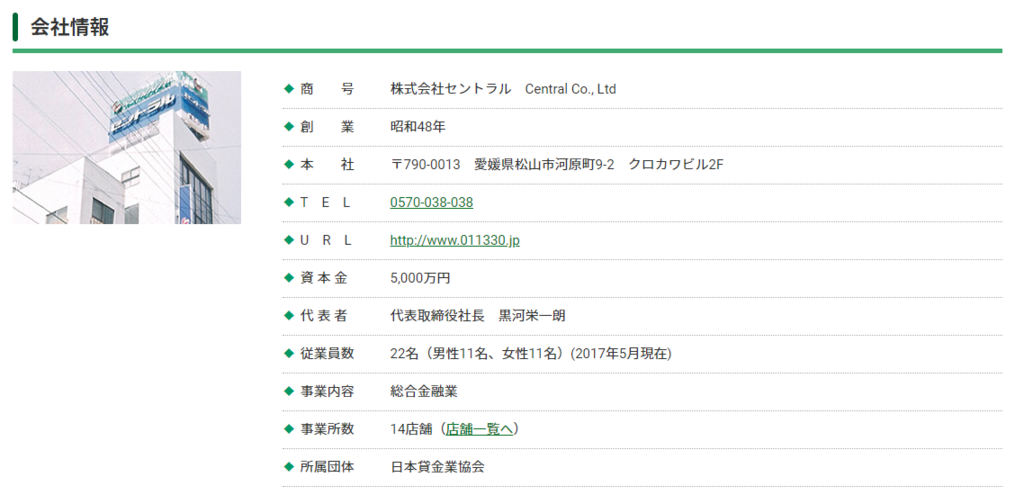Click the T E L row label

point(325,202)
